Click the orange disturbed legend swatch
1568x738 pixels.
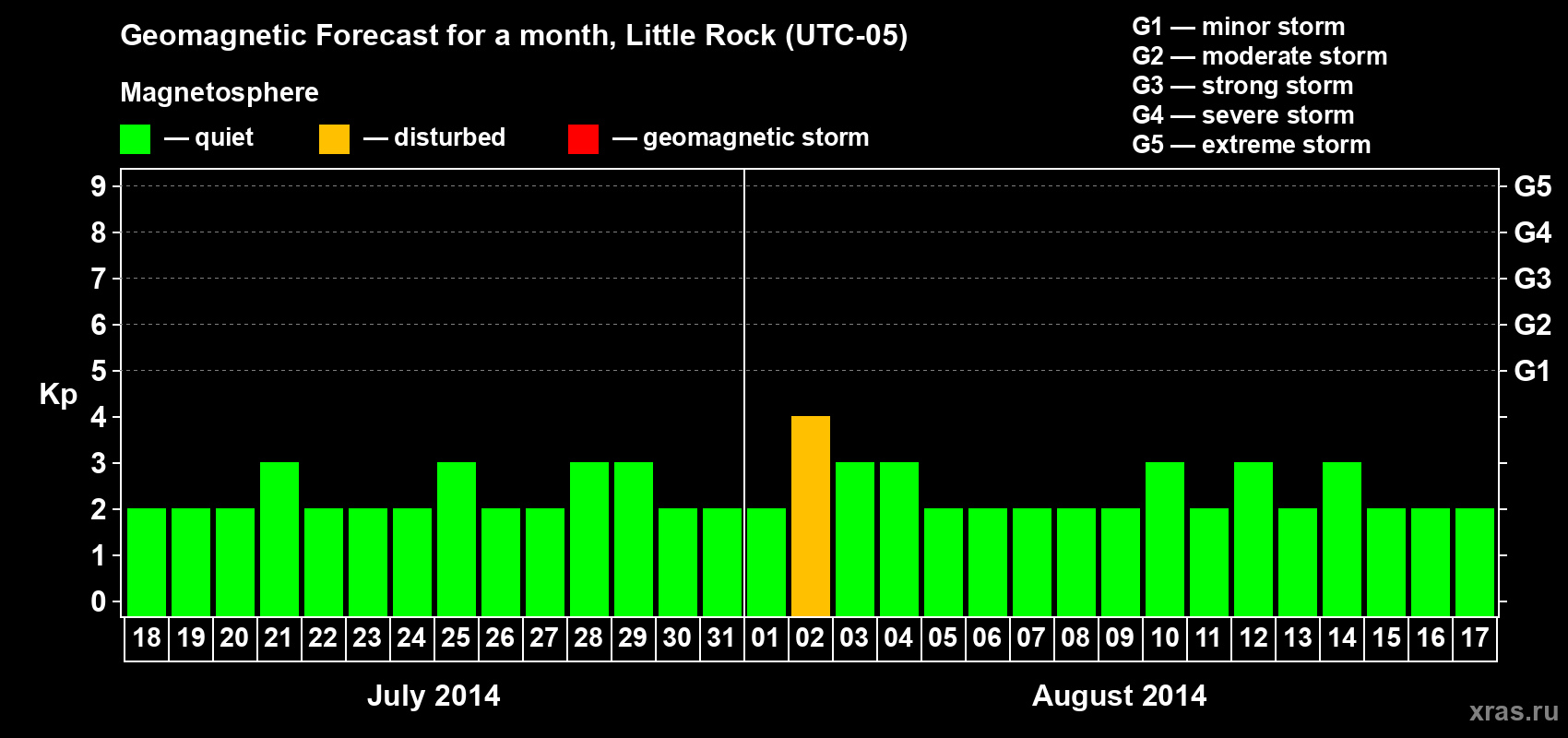point(334,139)
